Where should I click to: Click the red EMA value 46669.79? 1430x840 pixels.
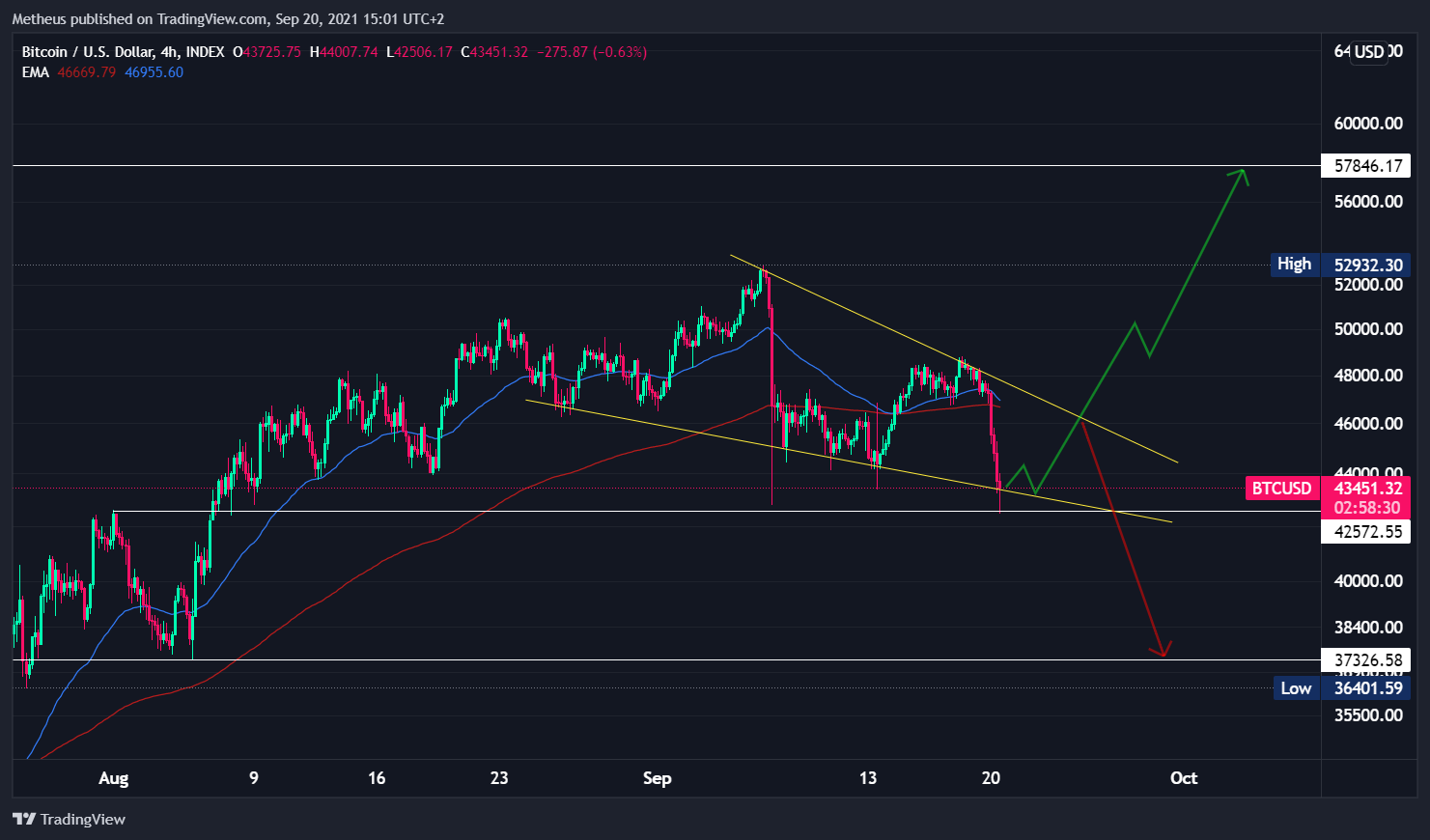(x=86, y=72)
